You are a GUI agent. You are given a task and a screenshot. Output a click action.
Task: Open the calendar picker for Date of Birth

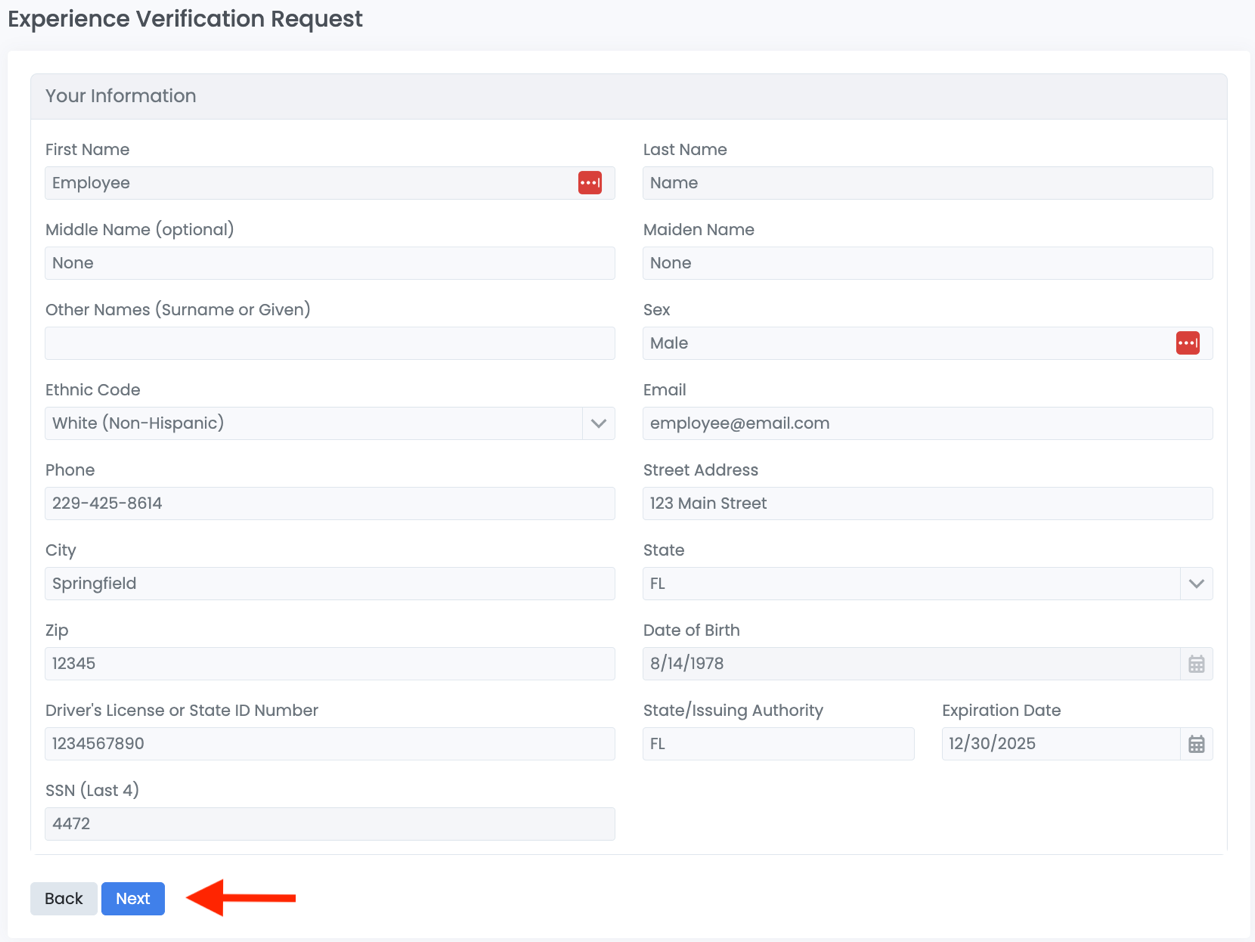click(x=1197, y=663)
